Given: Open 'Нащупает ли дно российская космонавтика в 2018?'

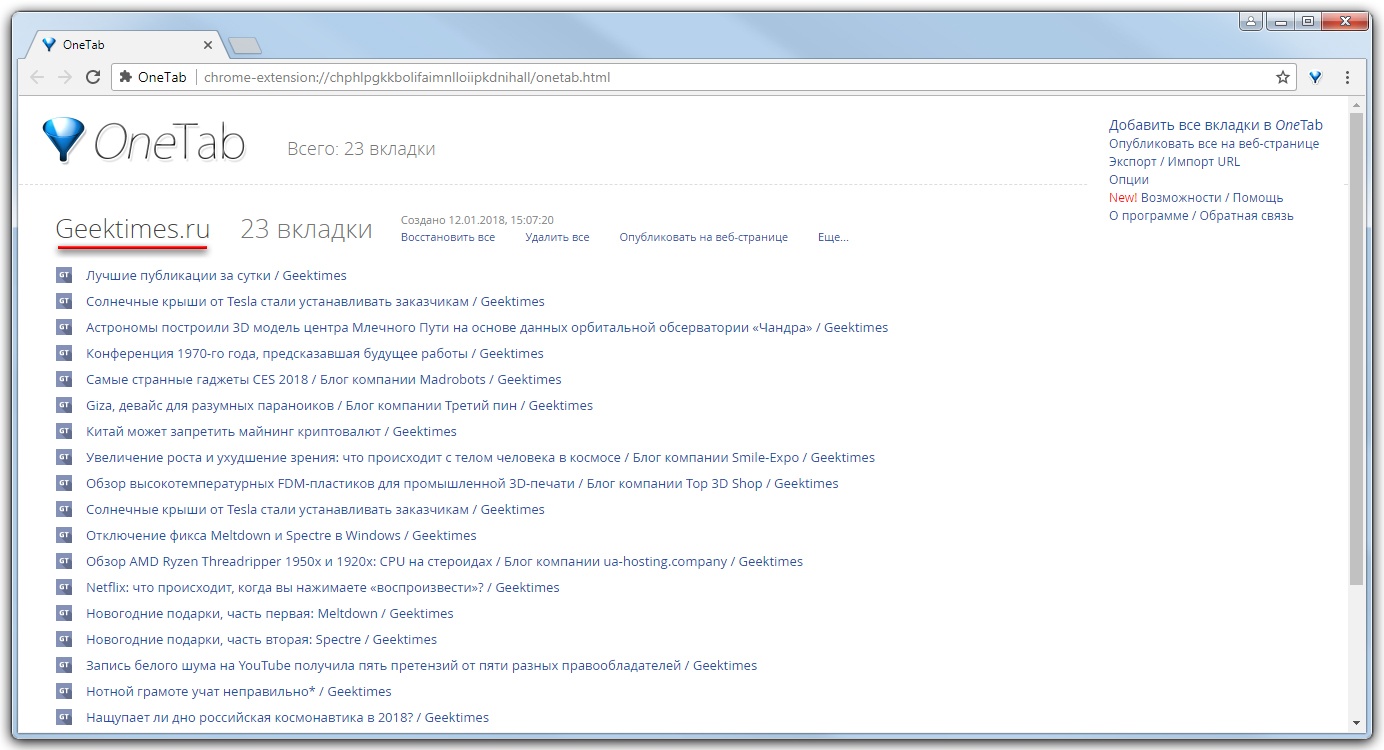Looking at the screenshot, I should [x=287, y=717].
